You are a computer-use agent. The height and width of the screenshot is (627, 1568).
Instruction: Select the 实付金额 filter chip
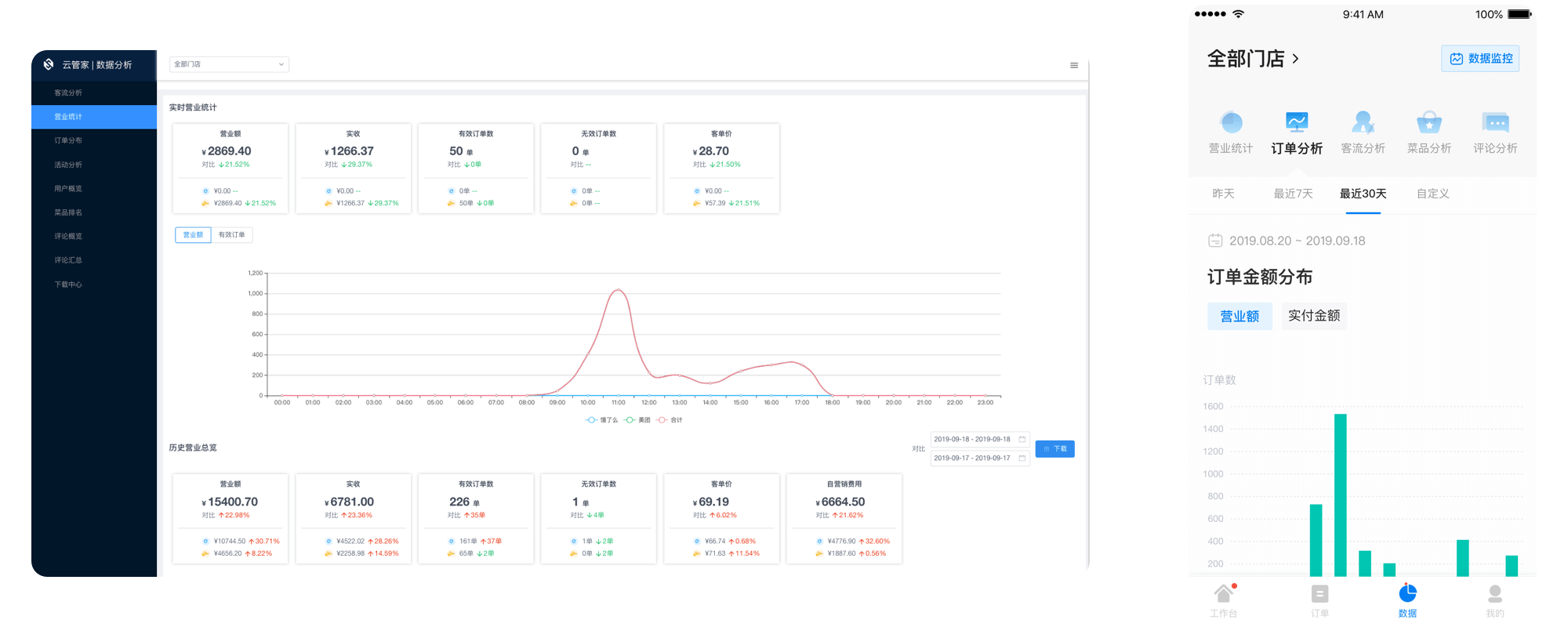[1313, 316]
